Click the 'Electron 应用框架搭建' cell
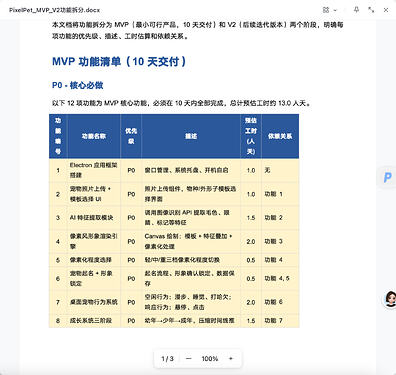This screenshot has height=375, width=396. (93, 170)
